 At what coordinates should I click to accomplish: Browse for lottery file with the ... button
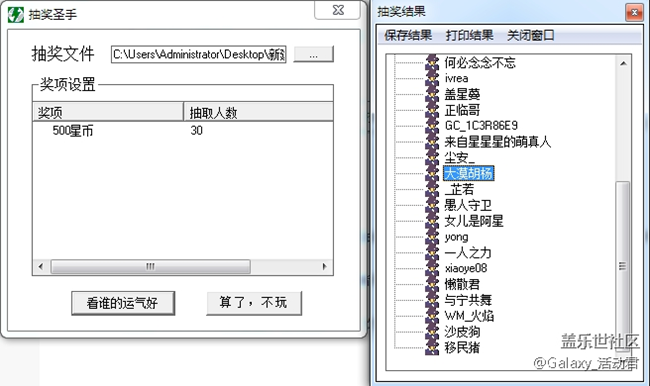pos(313,54)
